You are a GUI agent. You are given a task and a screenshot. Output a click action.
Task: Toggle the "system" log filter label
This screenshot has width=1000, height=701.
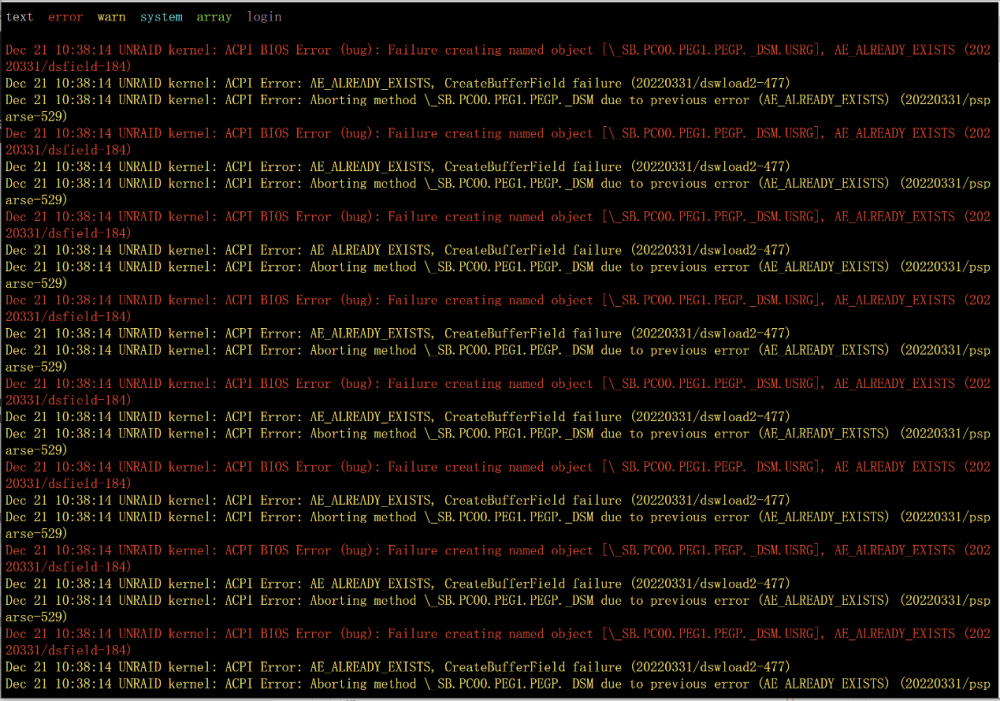tap(161, 17)
